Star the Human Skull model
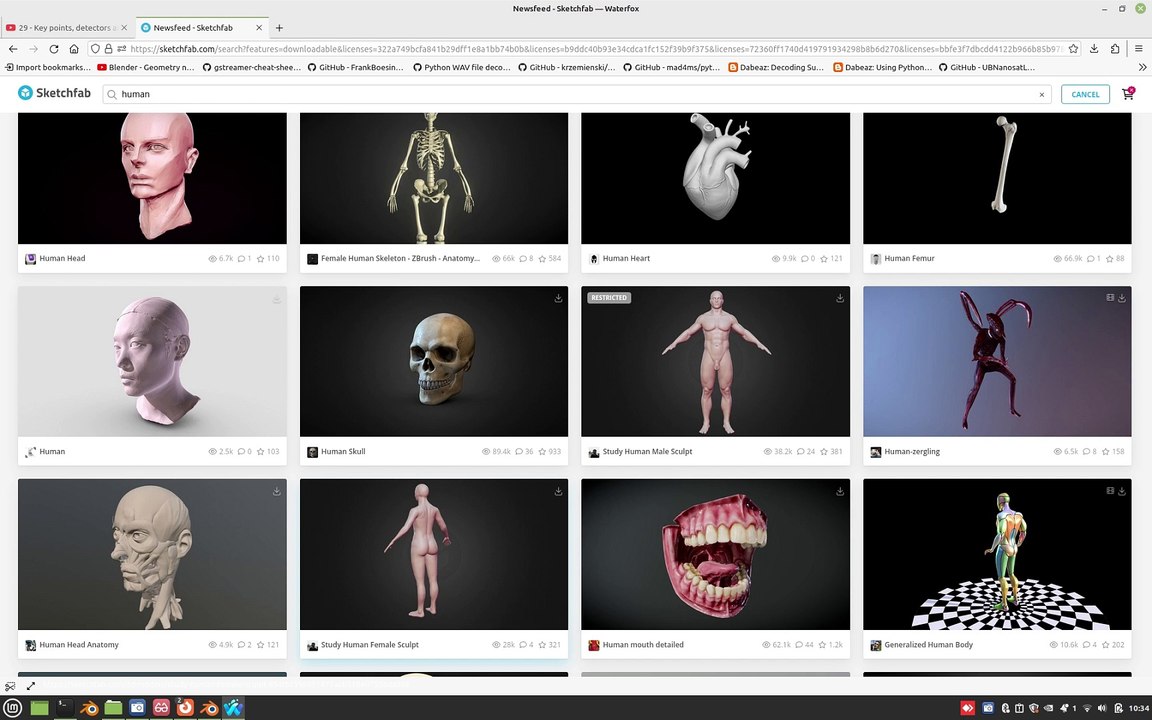Screen dimensions: 1152x720 (x=542, y=452)
